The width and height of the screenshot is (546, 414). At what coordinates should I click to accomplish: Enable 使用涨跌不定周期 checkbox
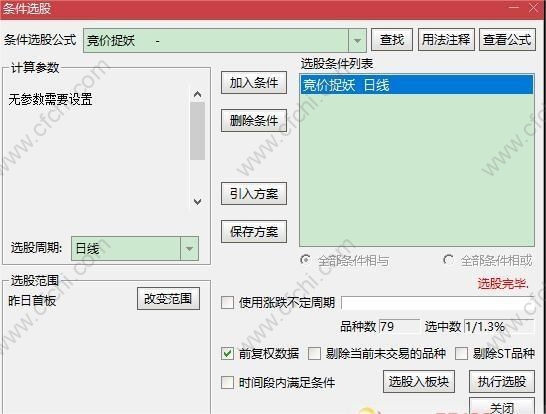[227, 302]
